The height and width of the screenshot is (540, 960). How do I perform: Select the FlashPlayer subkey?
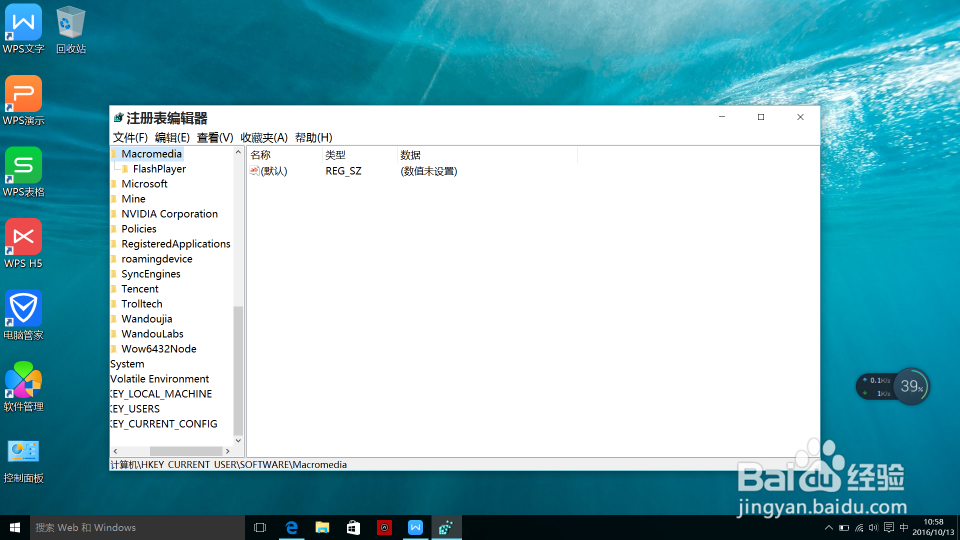(159, 169)
